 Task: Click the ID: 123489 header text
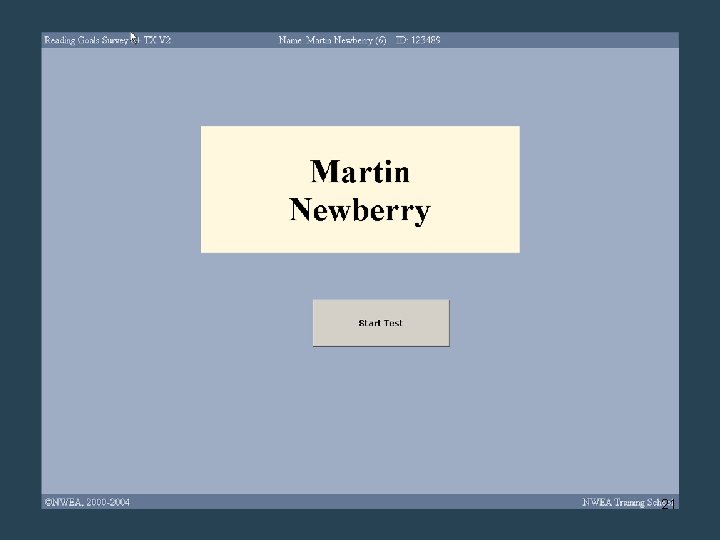pos(418,40)
